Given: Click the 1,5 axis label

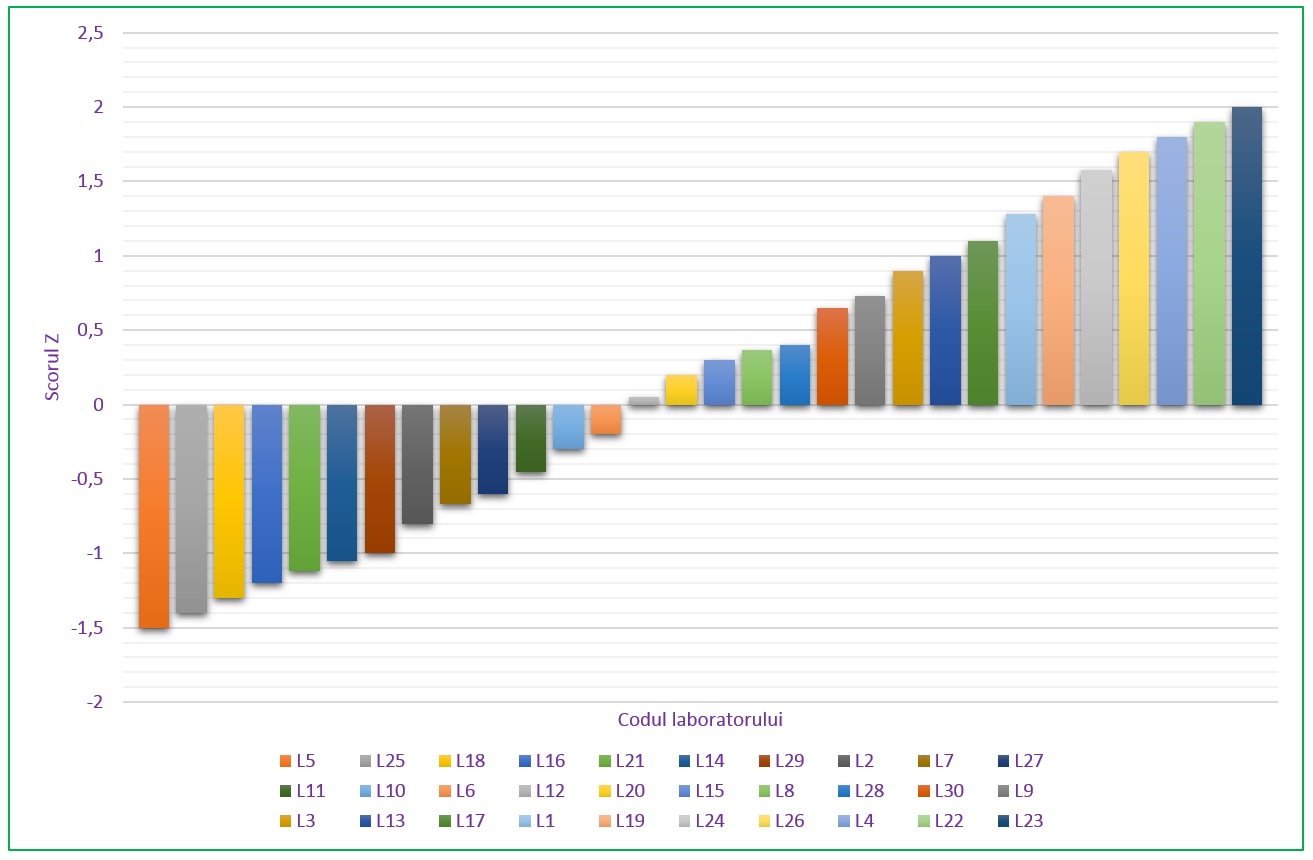Looking at the screenshot, I should click(x=90, y=182).
